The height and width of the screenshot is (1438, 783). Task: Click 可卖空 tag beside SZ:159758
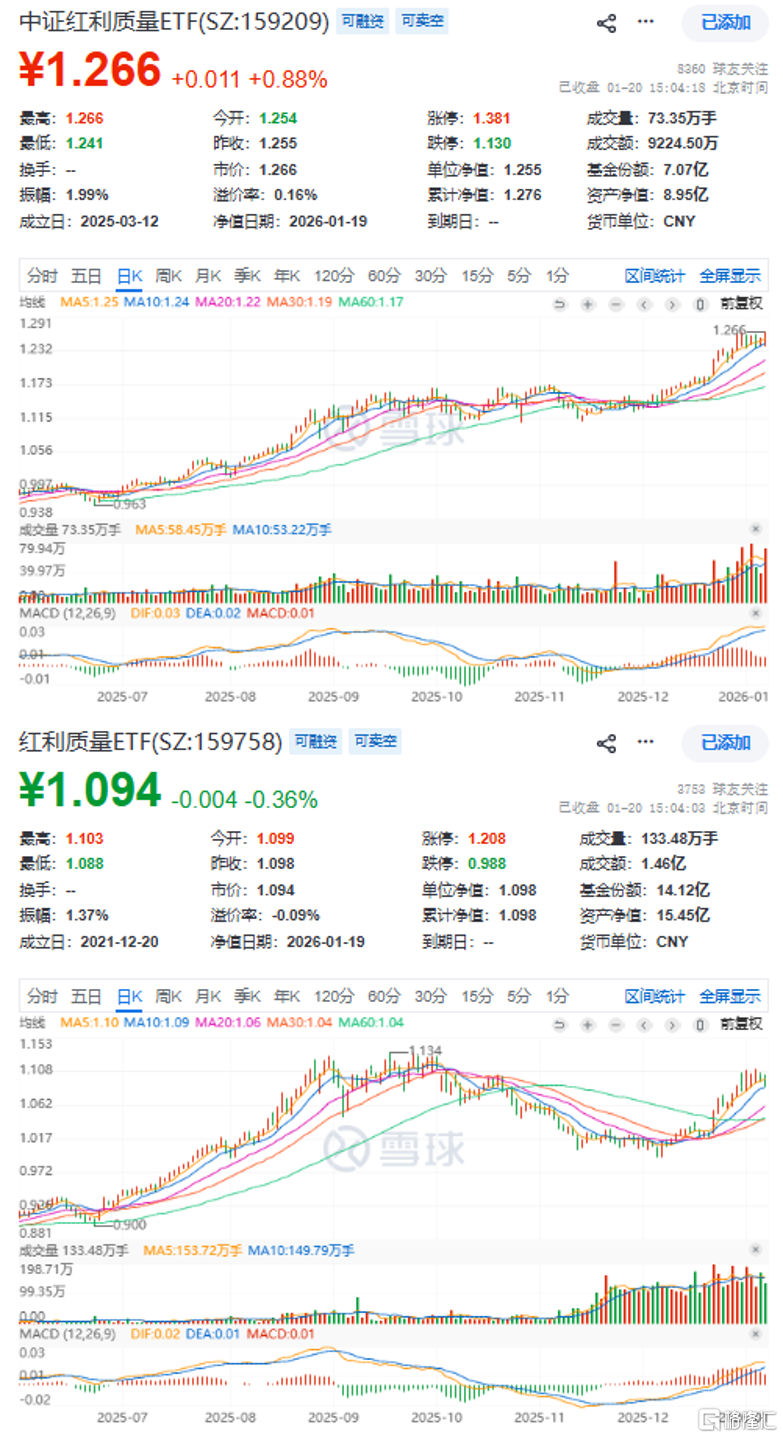click(373, 741)
